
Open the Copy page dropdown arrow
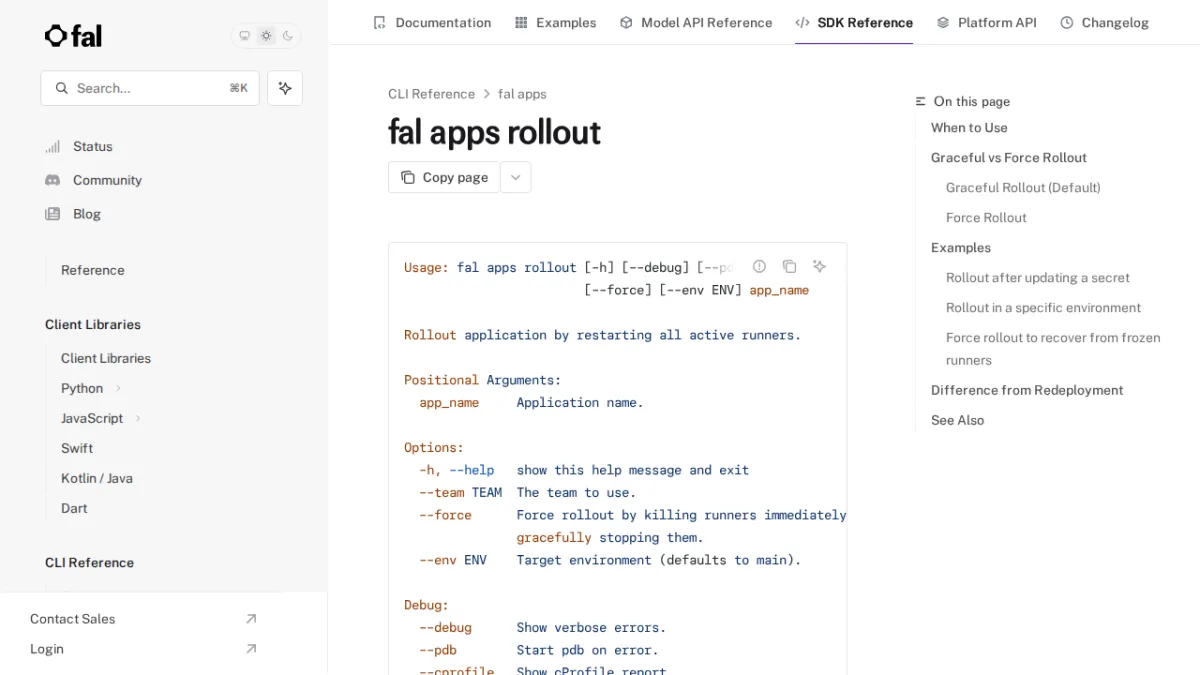coord(515,177)
